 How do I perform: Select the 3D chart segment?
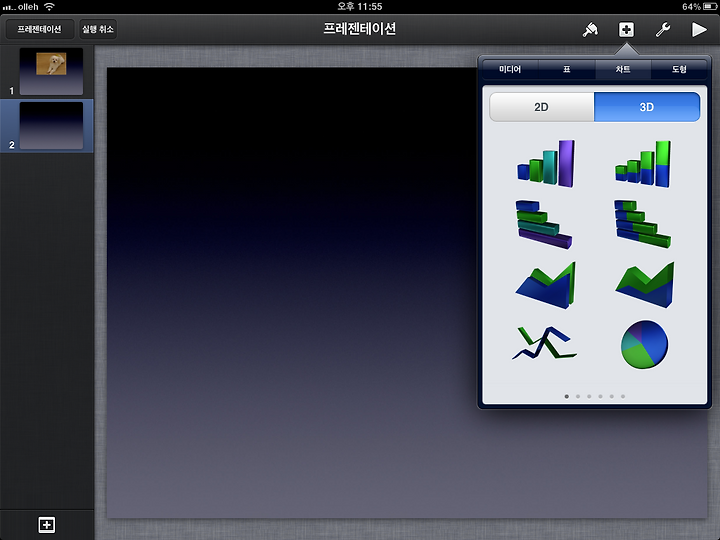coord(647,107)
